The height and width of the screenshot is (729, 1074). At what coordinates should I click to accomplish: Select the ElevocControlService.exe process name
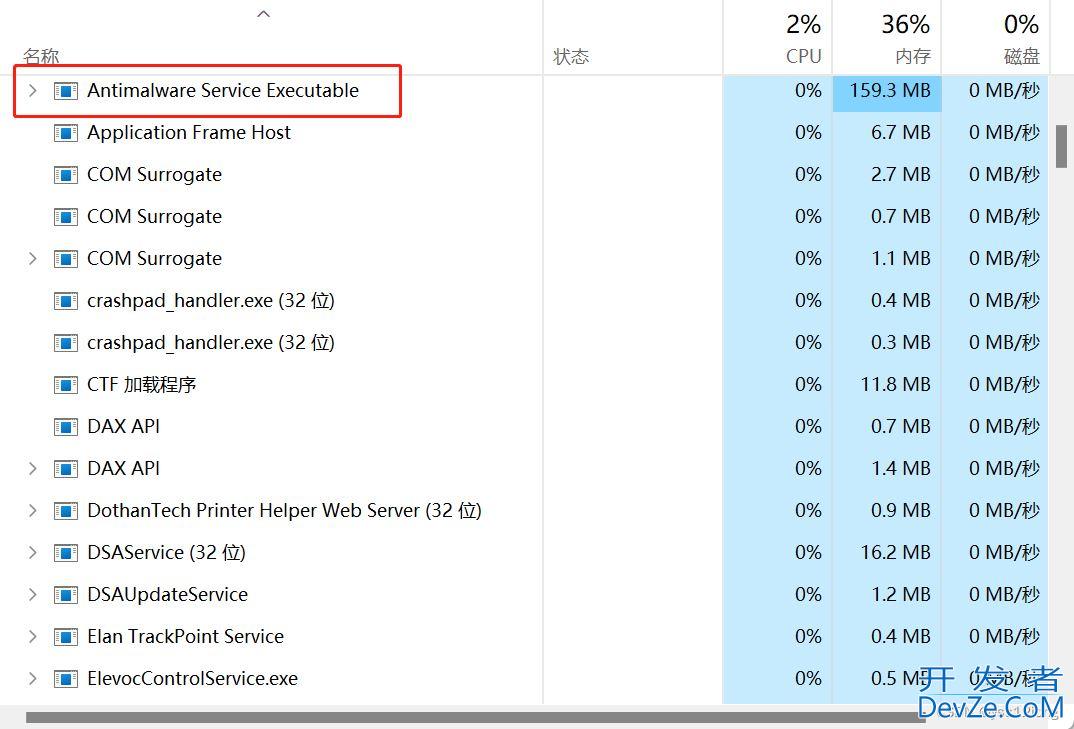tap(192, 678)
